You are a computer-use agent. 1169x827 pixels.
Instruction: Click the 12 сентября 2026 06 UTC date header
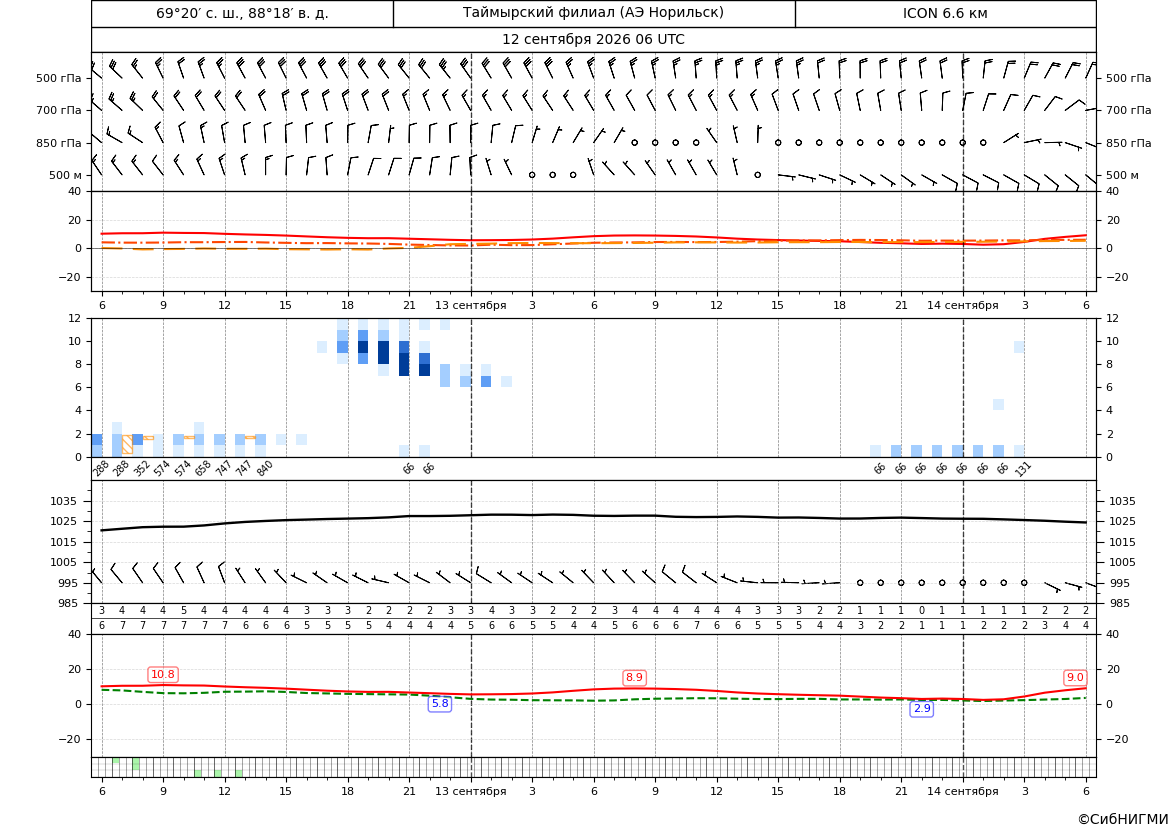(x=593, y=40)
